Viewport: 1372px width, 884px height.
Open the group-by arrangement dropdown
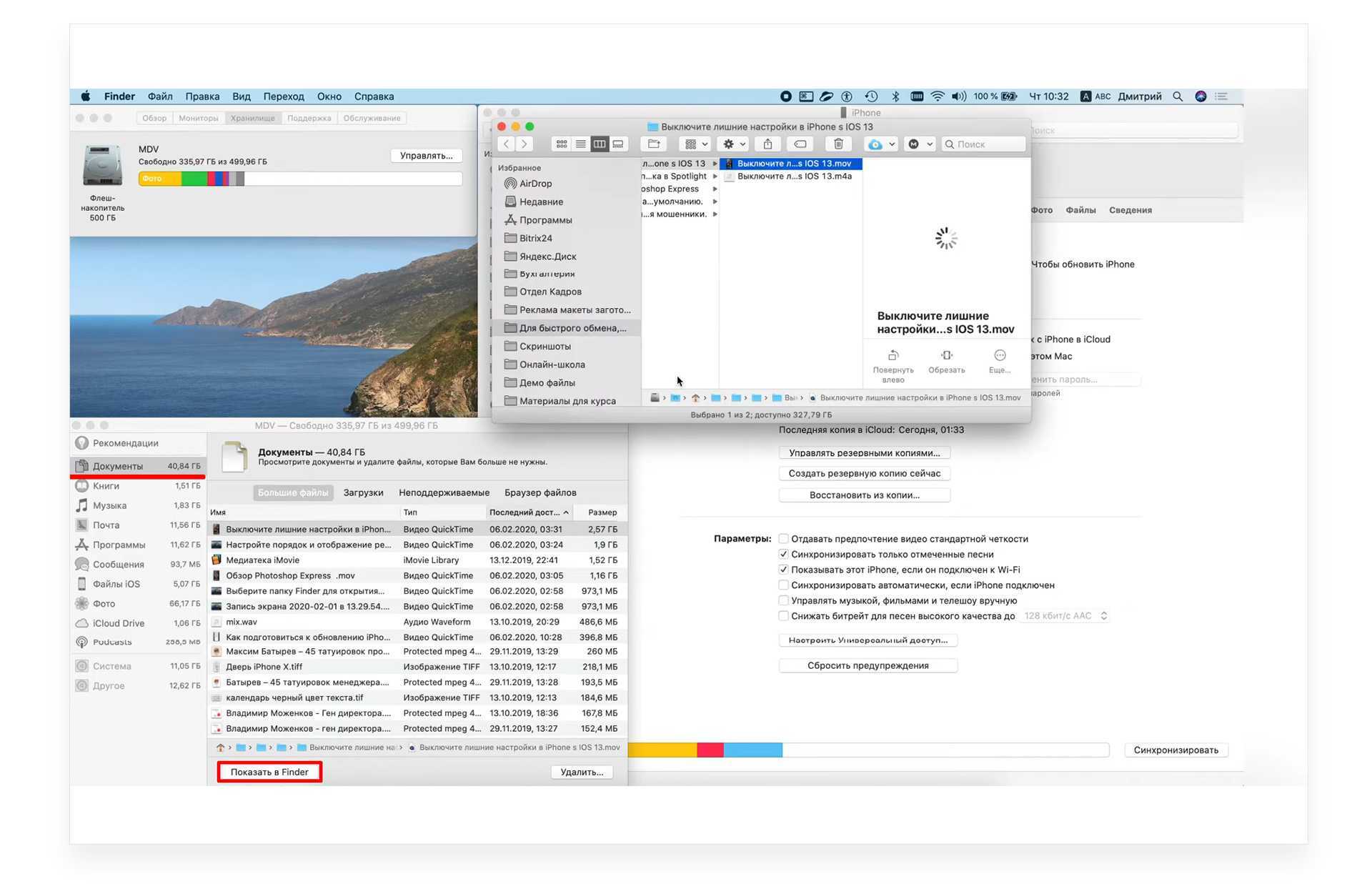(x=695, y=144)
